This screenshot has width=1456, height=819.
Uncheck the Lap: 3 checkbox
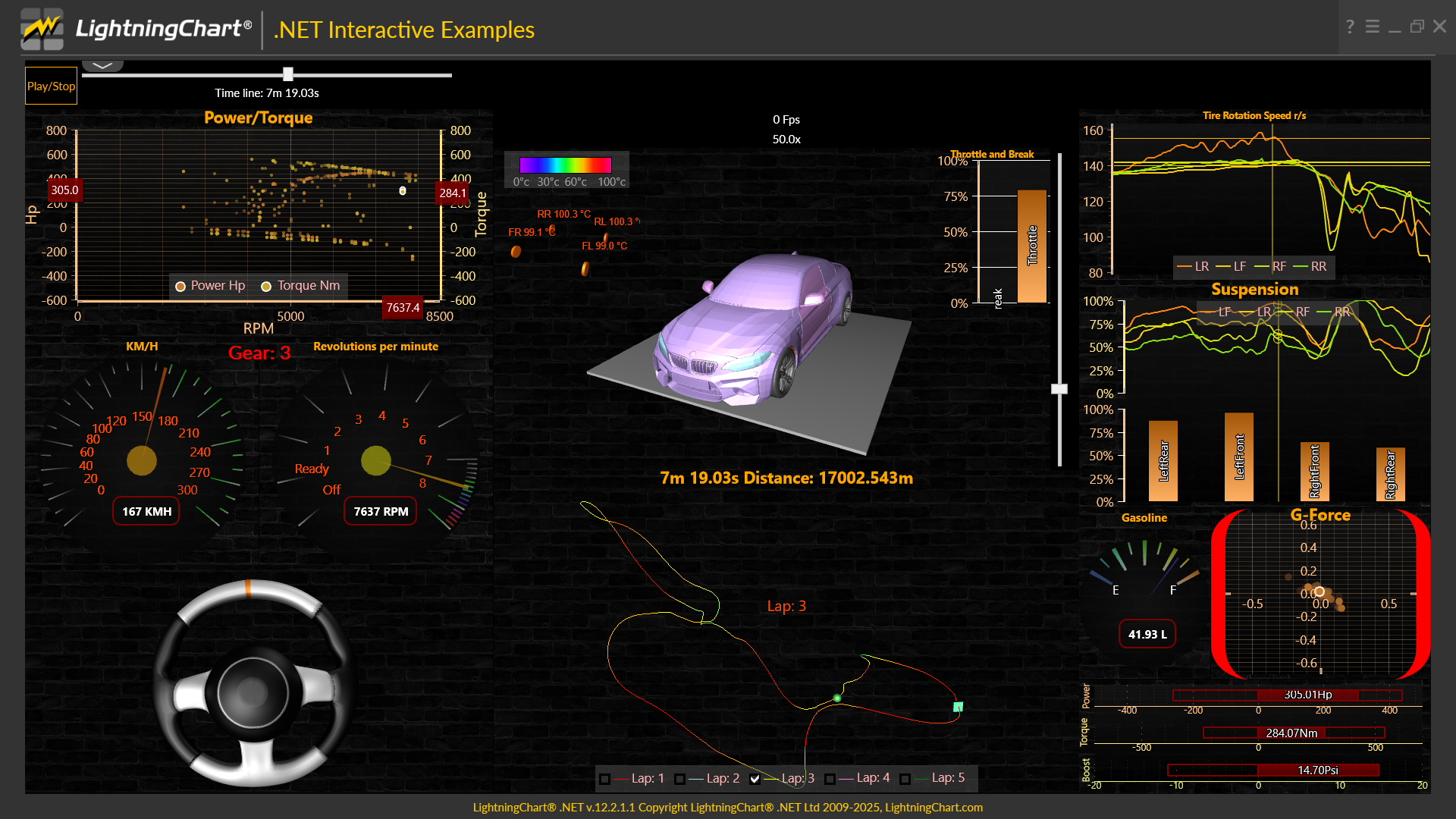pos(755,779)
